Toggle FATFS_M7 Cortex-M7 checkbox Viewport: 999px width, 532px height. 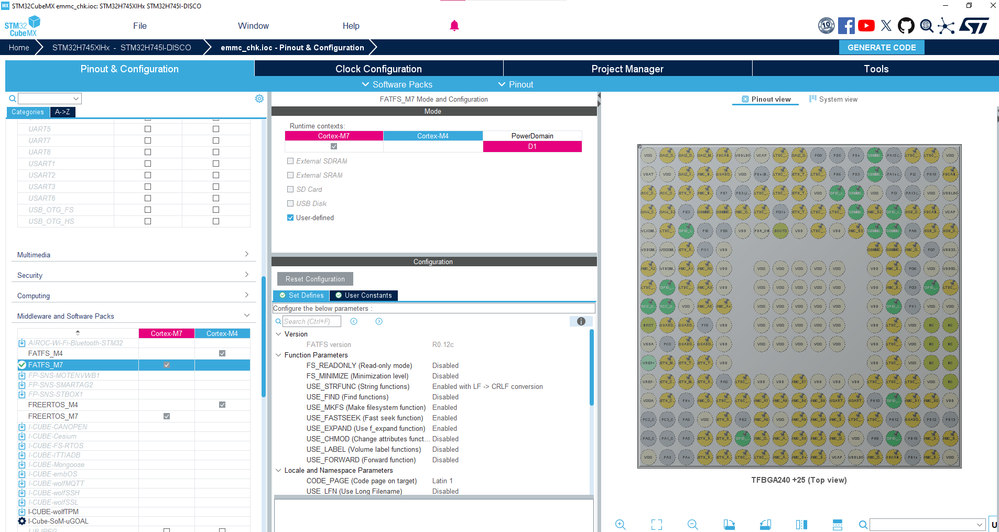coord(167,365)
